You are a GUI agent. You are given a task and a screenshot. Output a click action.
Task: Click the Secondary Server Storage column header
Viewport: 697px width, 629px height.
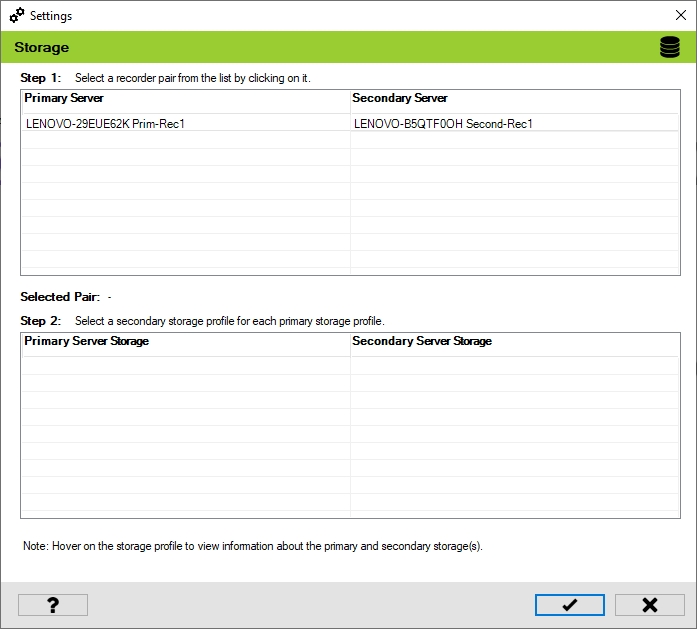tap(422, 342)
